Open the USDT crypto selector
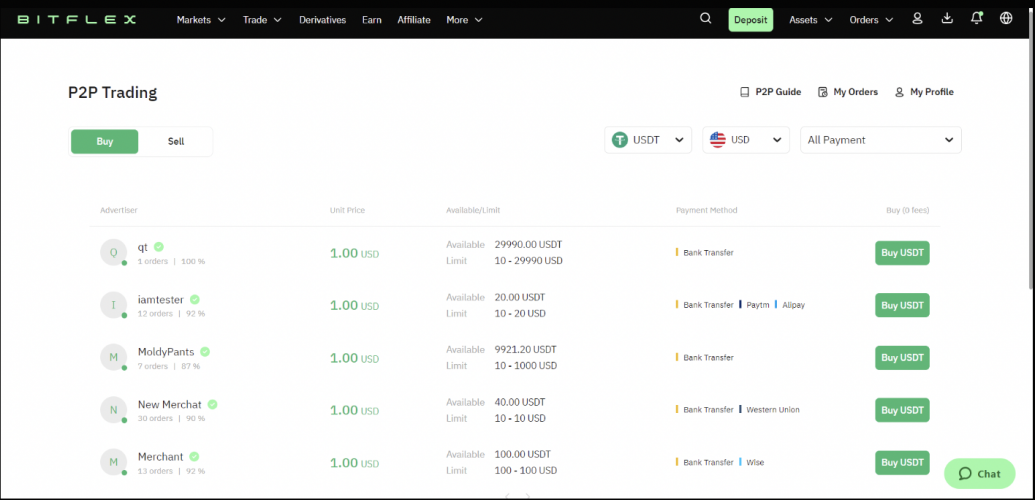Image resolution: width=1035 pixels, height=500 pixels. pos(648,140)
